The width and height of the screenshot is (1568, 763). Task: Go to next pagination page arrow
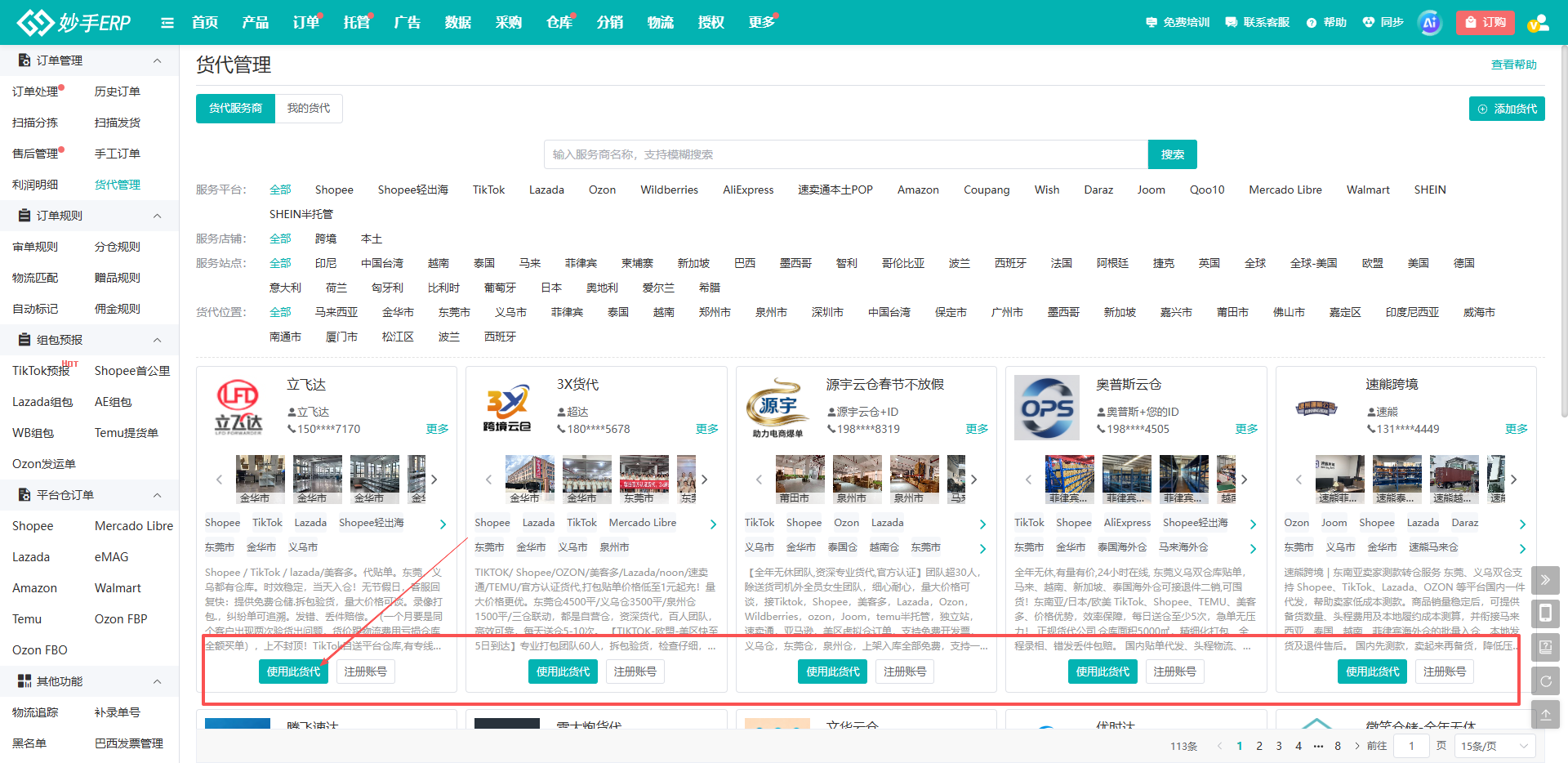[x=1357, y=746]
